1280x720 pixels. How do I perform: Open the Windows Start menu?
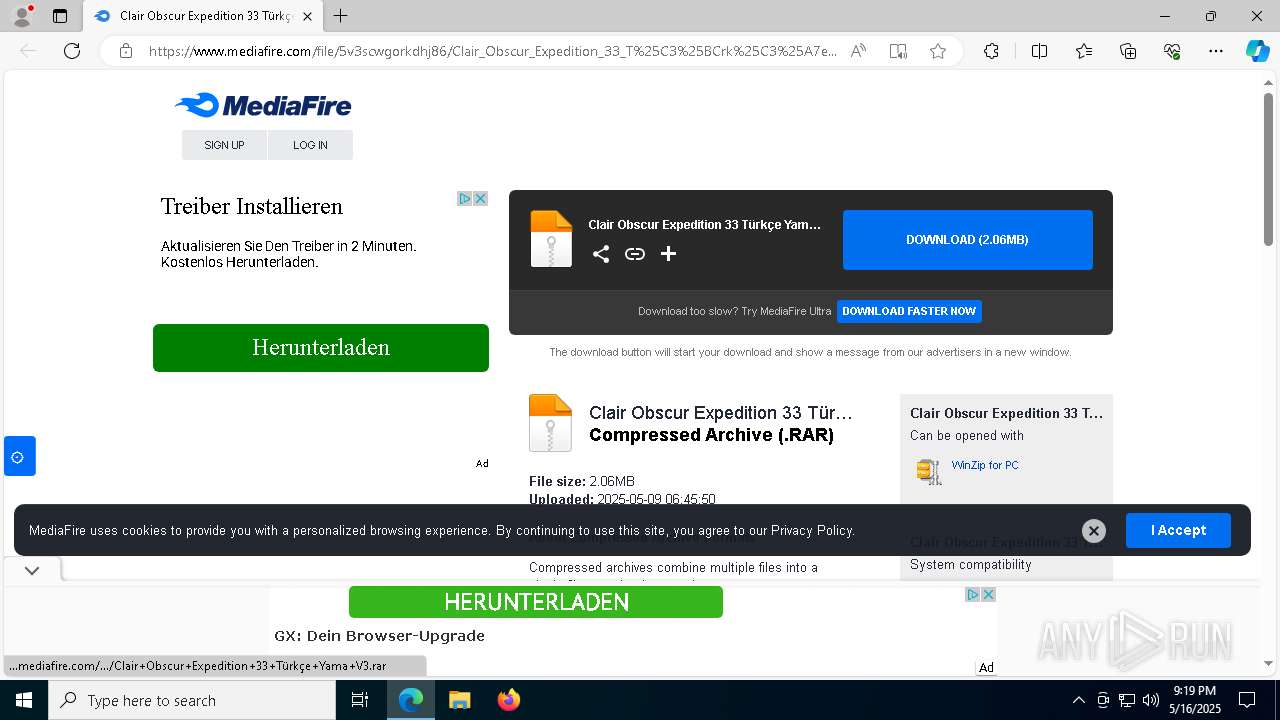coord(24,700)
